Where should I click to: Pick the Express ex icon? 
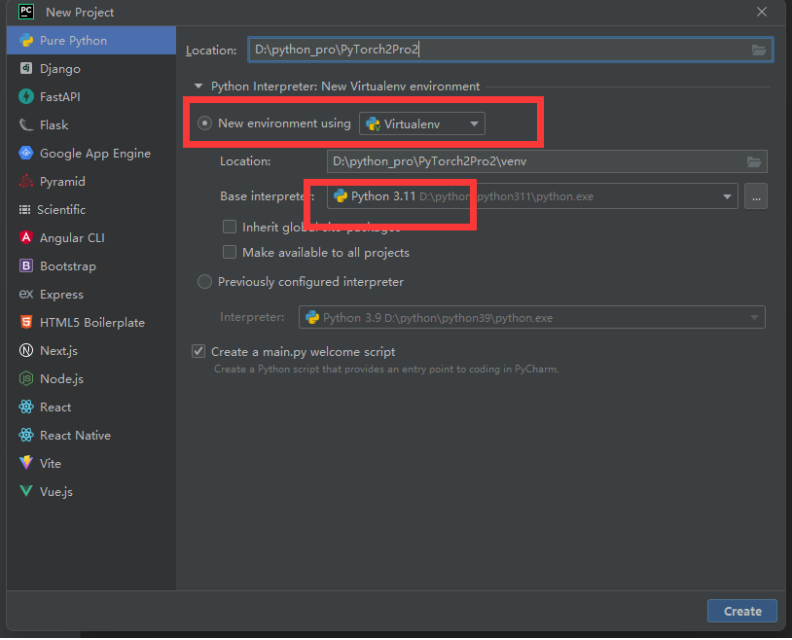coord(26,294)
